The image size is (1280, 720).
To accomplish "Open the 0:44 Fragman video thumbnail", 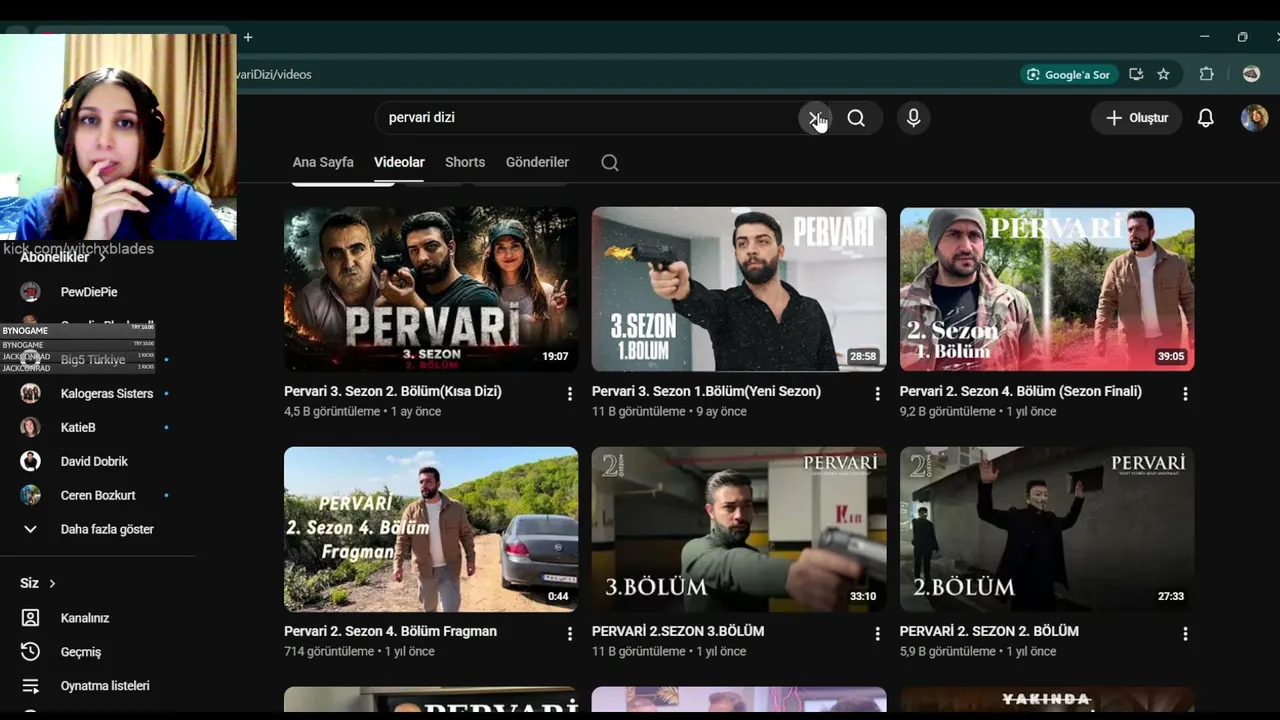I will point(431,529).
